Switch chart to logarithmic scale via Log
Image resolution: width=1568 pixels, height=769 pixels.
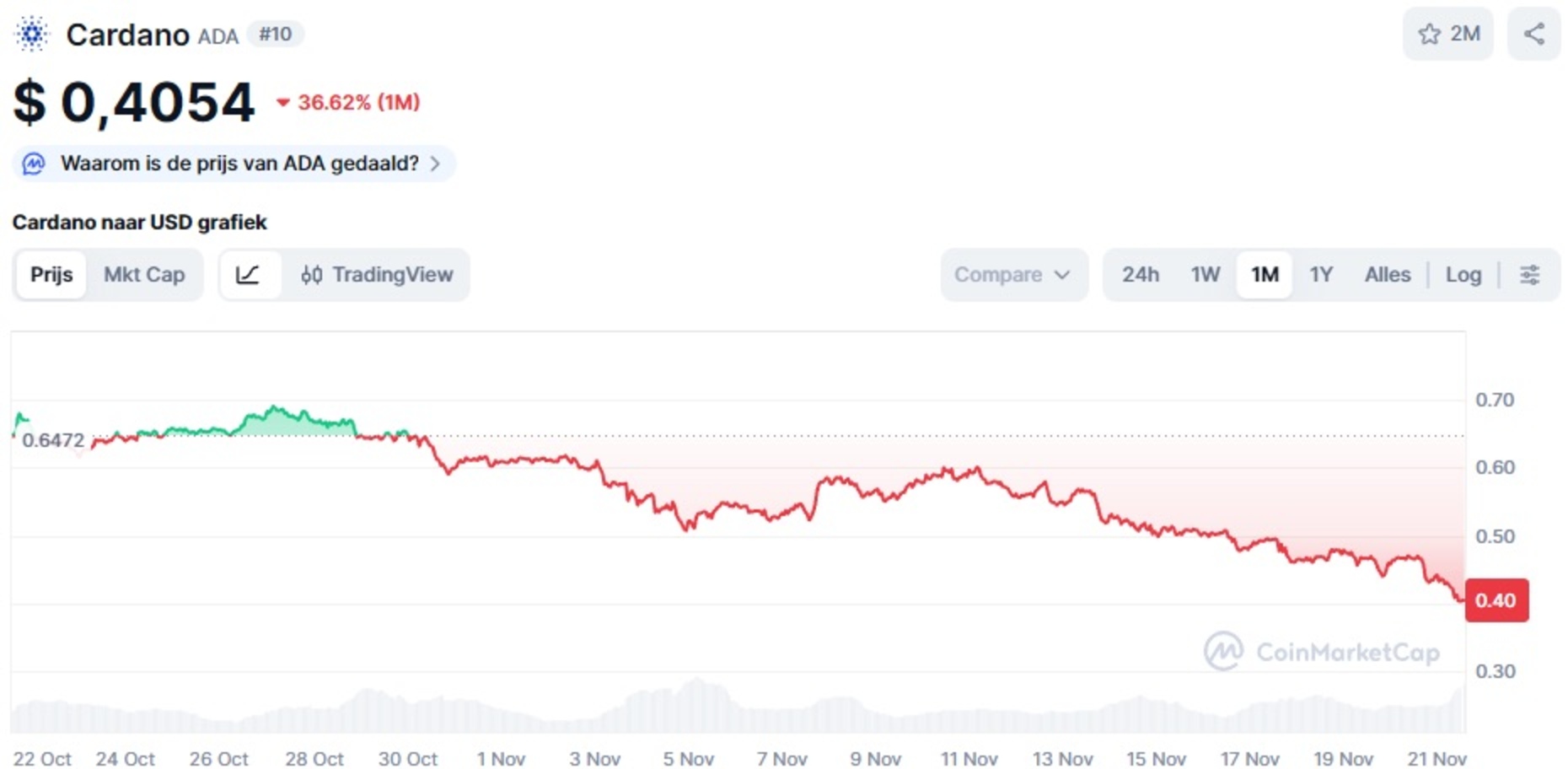1463,275
